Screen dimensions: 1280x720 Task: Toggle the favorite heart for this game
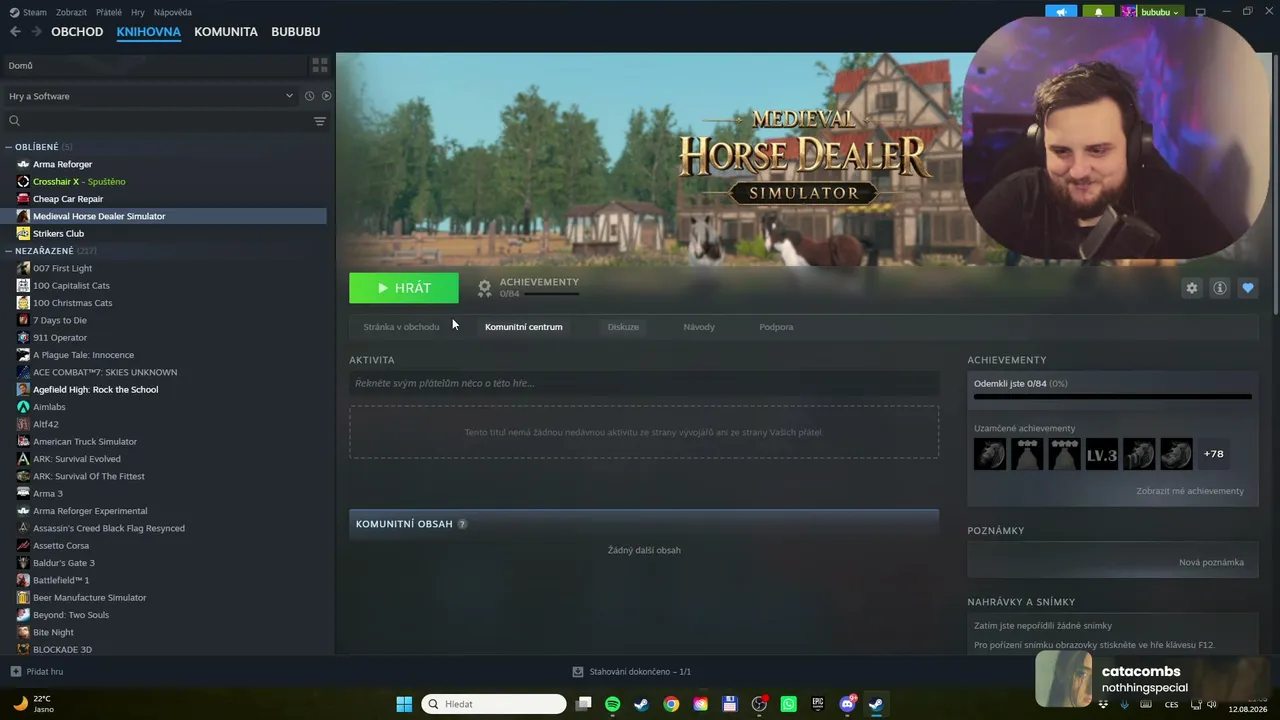(1247, 288)
